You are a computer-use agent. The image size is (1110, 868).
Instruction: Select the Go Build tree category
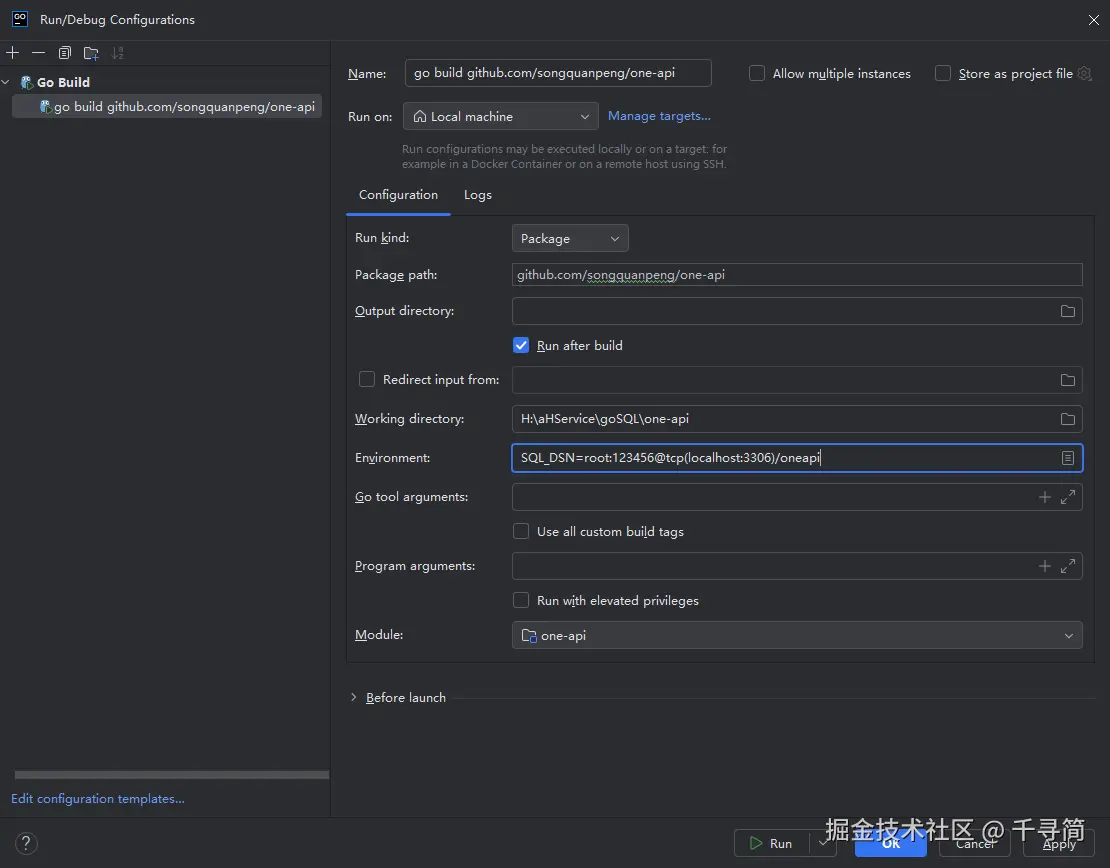(x=63, y=82)
